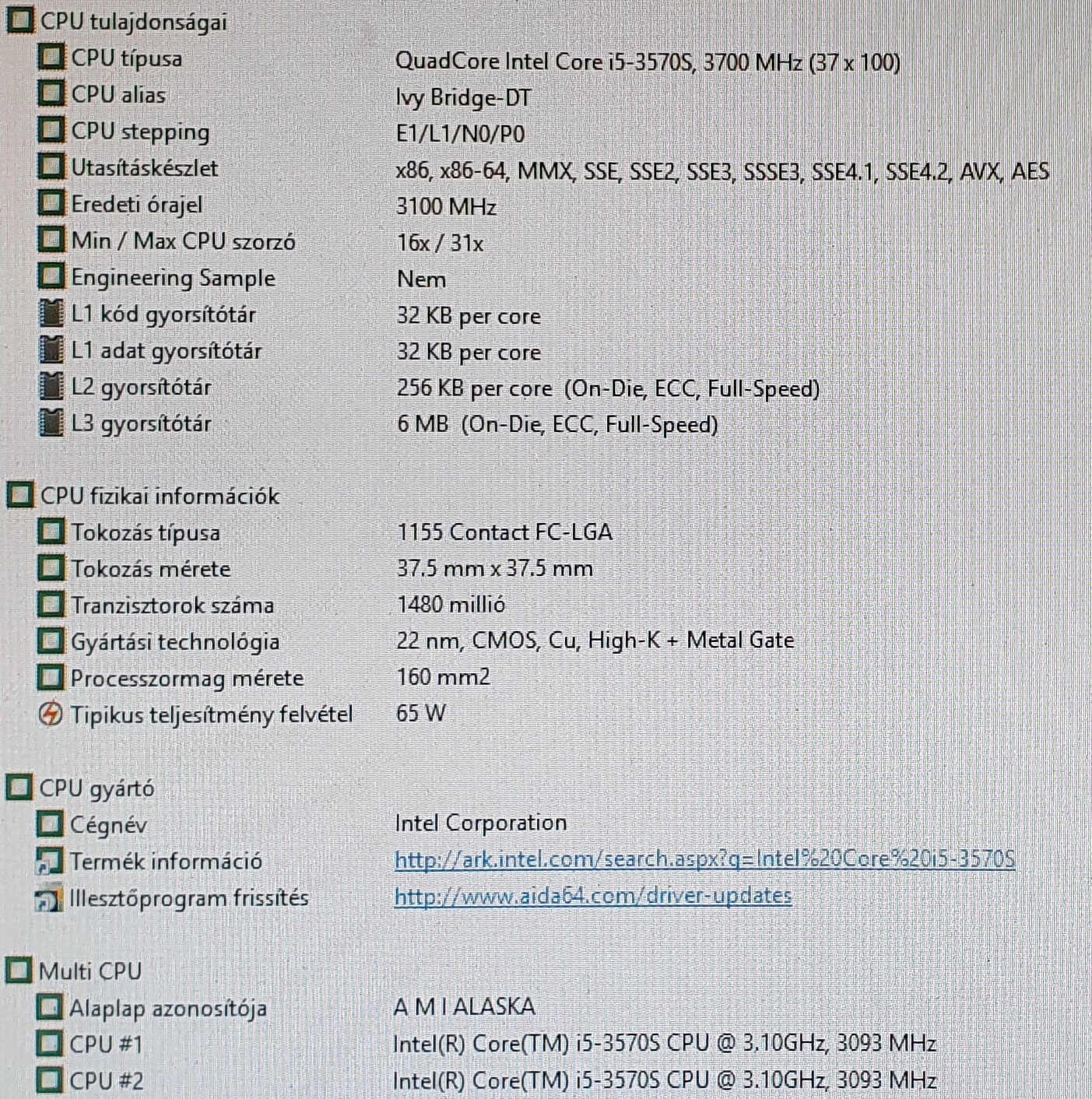This screenshot has width=1092, height=1099.
Task: Open the aida64.com driver-updates link
Action: [593, 896]
